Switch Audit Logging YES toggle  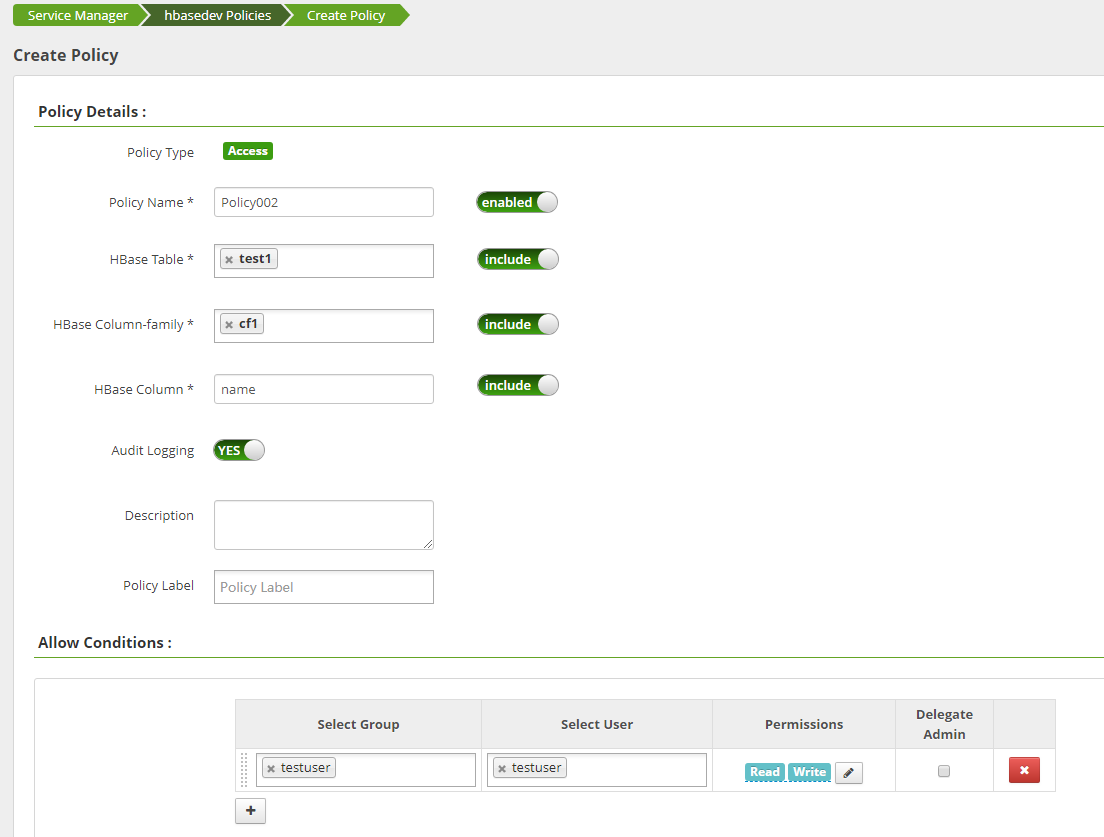click(239, 451)
